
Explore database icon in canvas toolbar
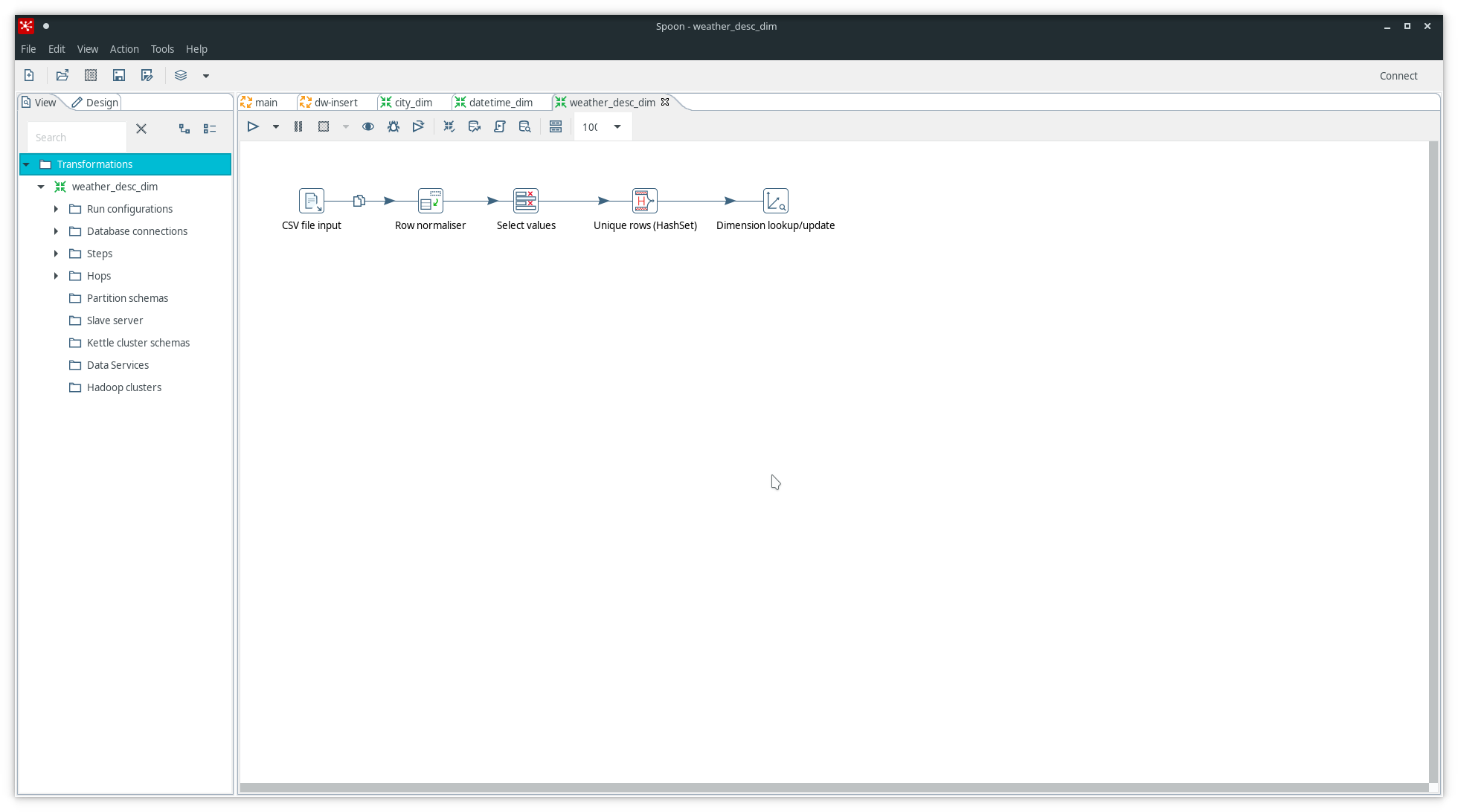tap(525, 126)
